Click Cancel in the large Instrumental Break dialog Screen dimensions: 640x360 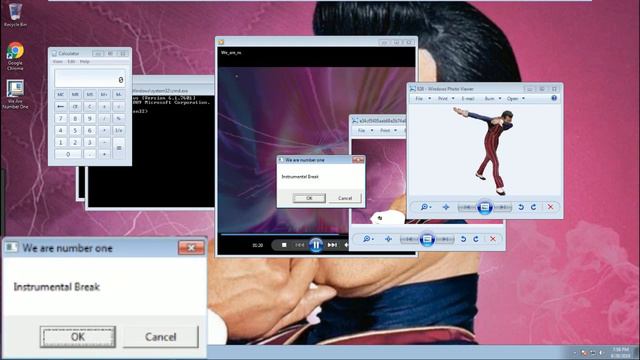161,337
